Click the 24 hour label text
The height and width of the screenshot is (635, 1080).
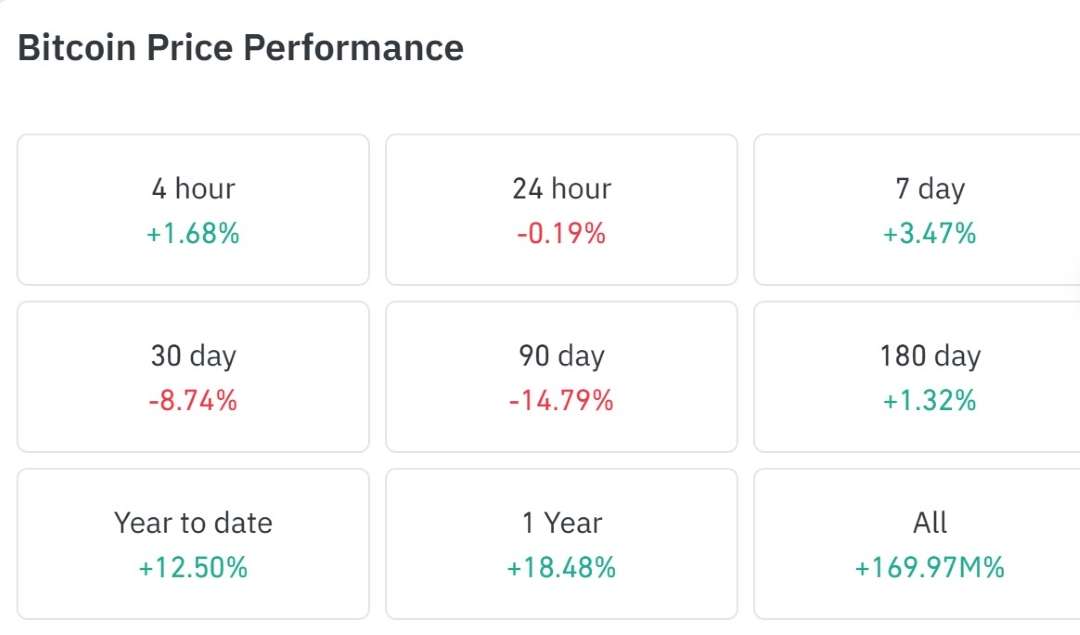561,188
